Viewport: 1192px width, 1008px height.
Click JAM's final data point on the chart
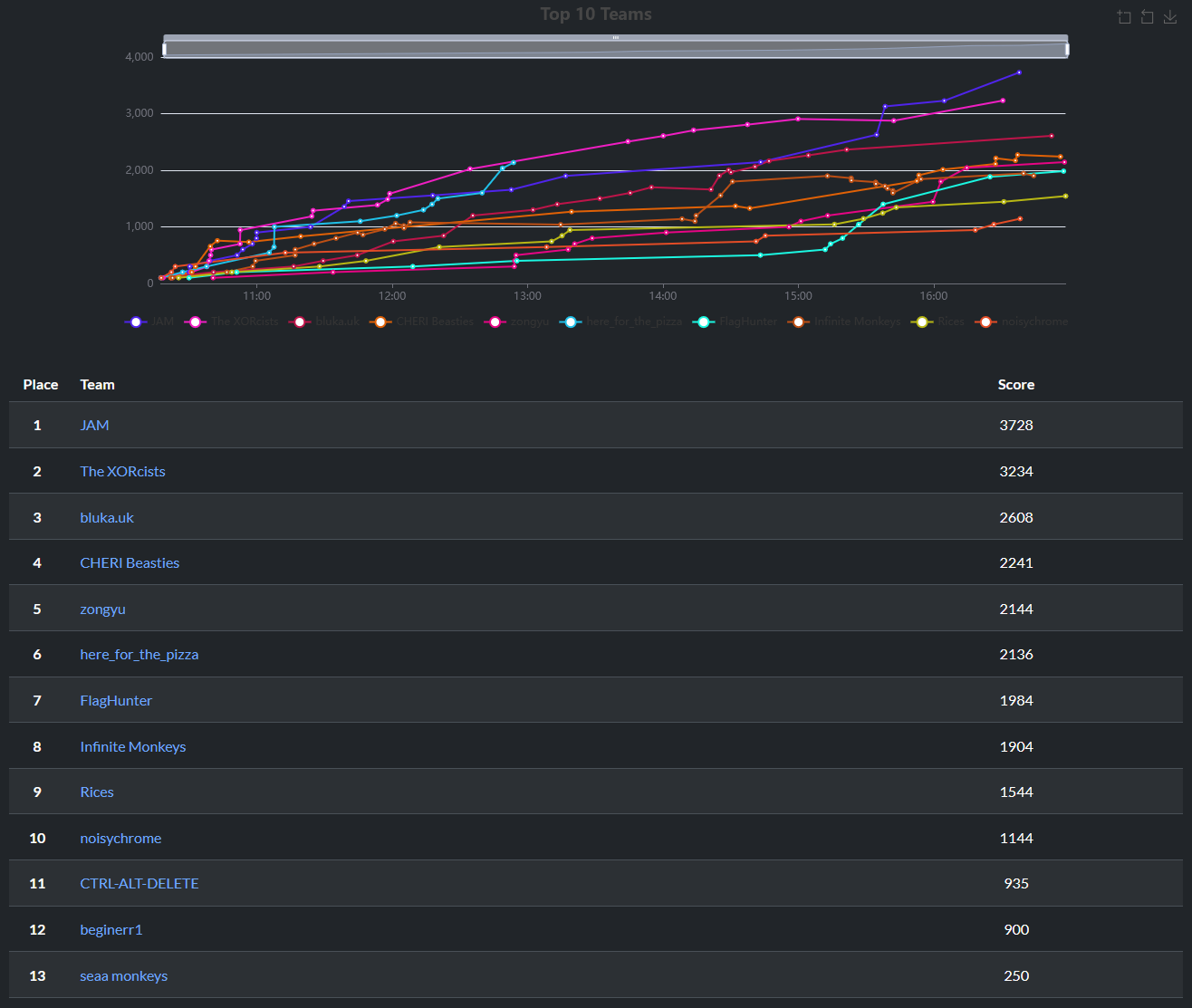pyautogui.click(x=1019, y=72)
